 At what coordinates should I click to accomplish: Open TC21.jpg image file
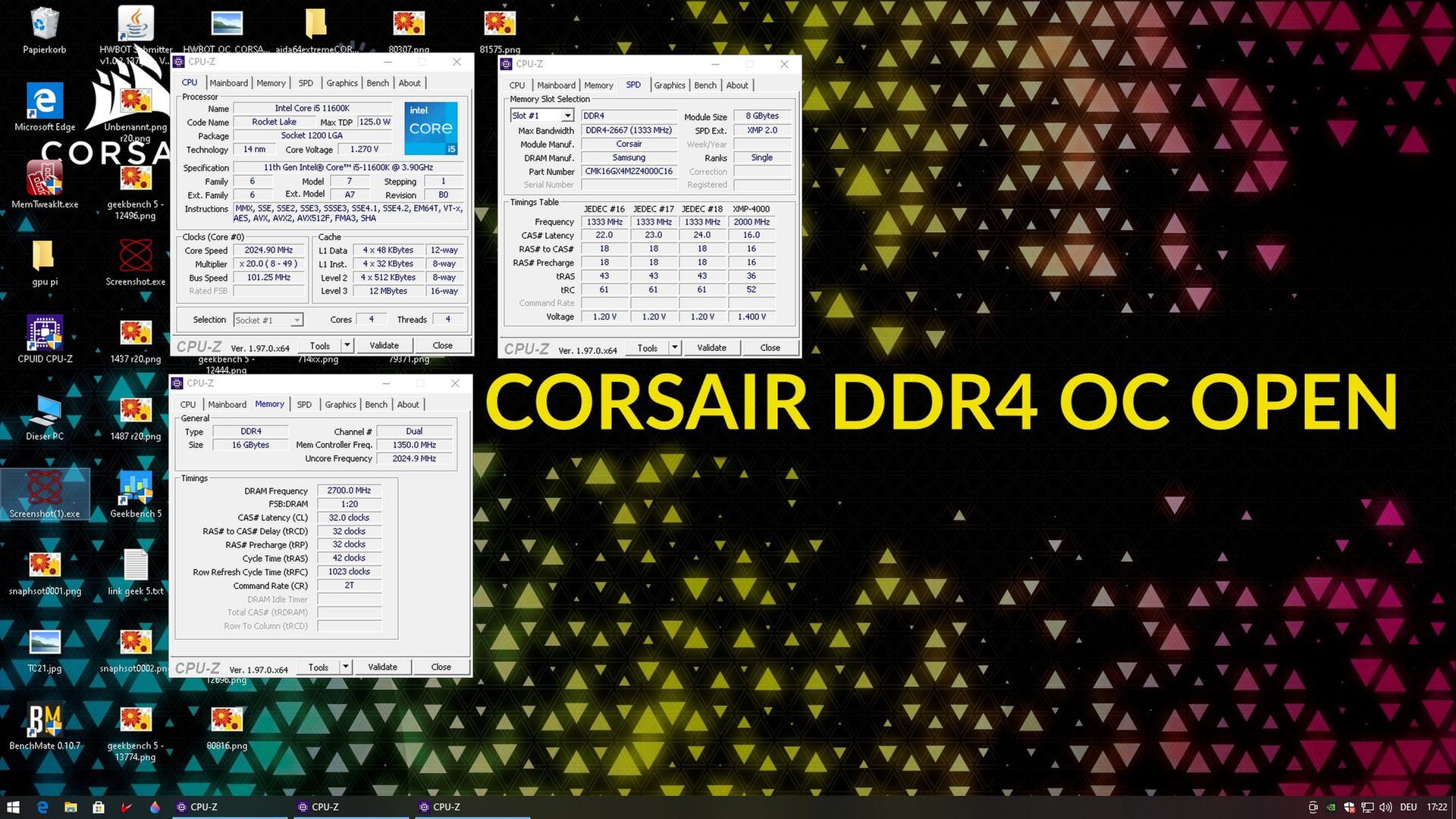point(45,649)
